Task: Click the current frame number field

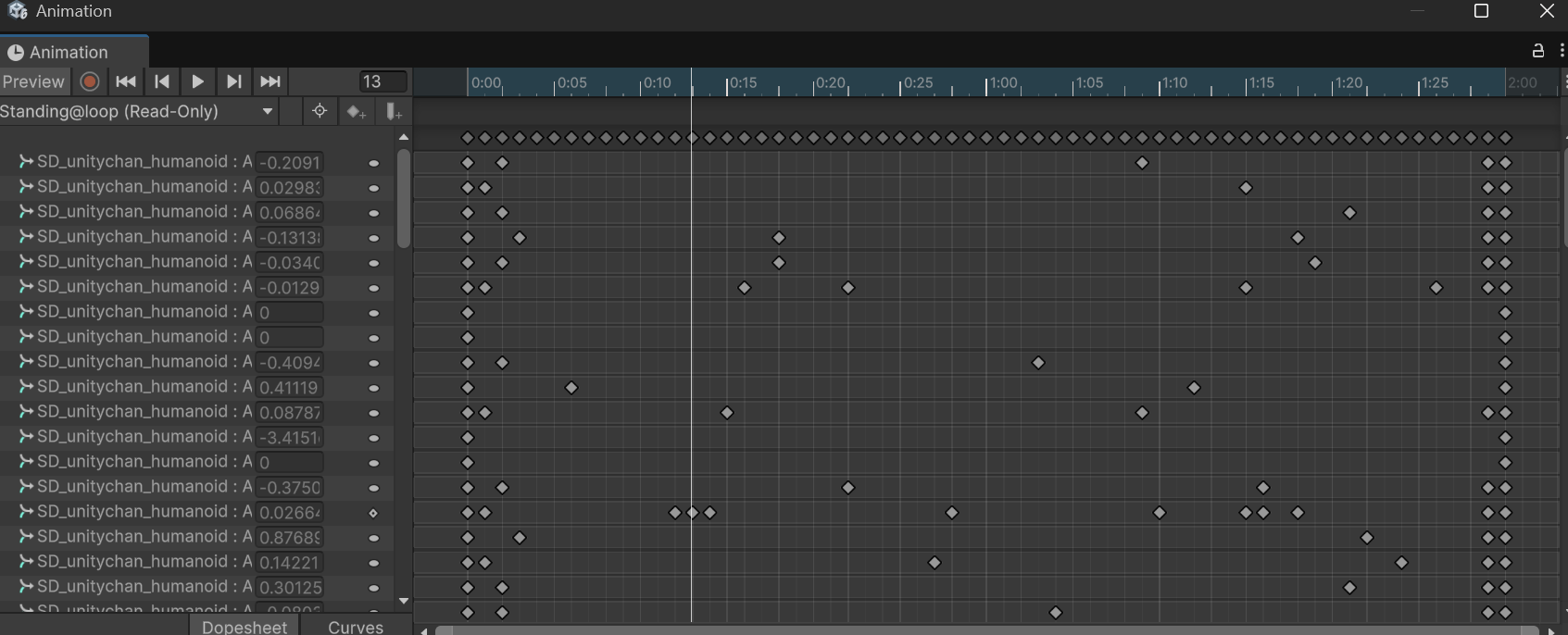Action: 383,81
